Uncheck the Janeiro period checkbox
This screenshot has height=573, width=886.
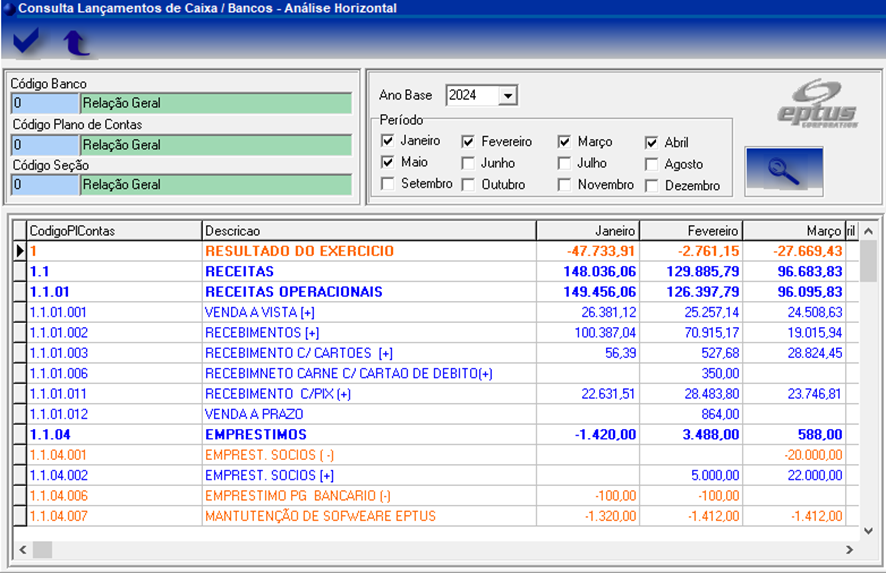(x=388, y=141)
